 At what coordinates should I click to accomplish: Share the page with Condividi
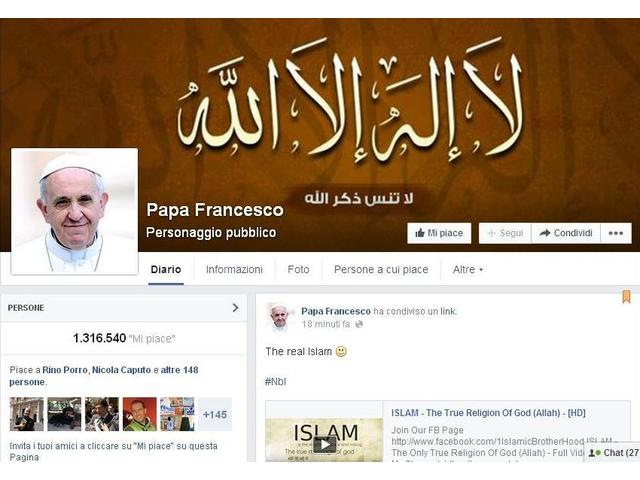566,233
